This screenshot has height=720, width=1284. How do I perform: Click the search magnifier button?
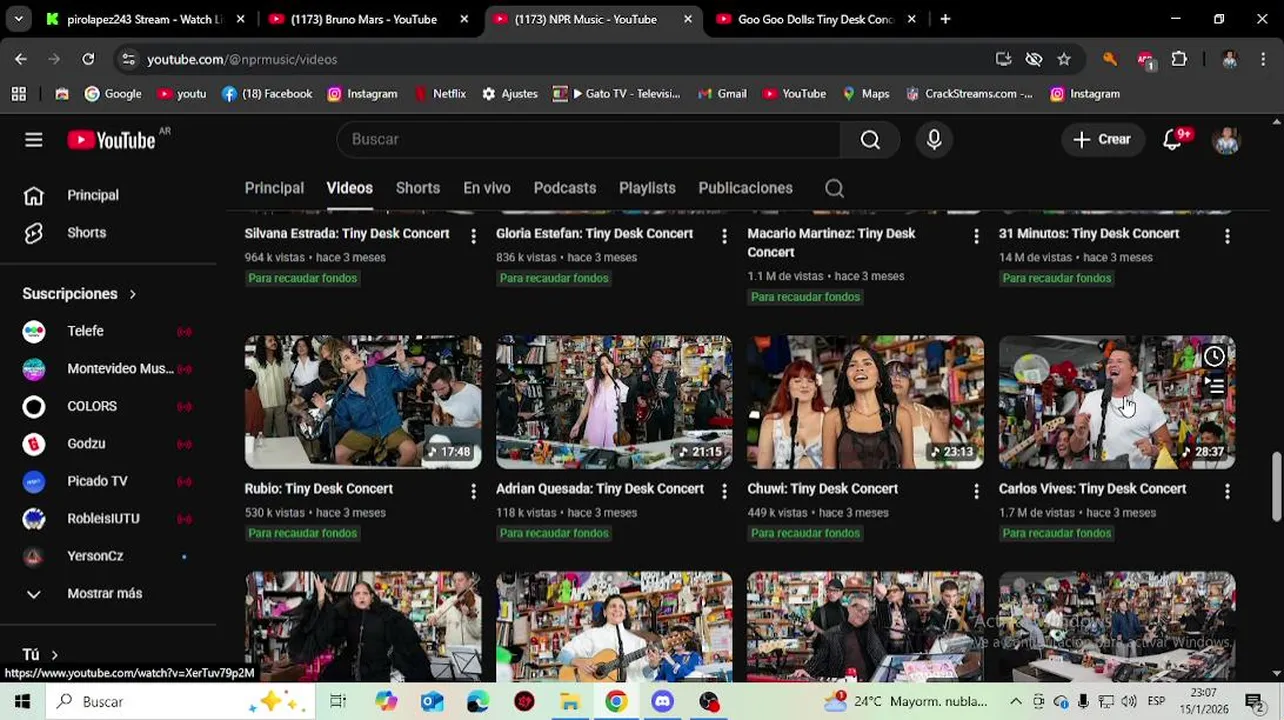(870, 140)
